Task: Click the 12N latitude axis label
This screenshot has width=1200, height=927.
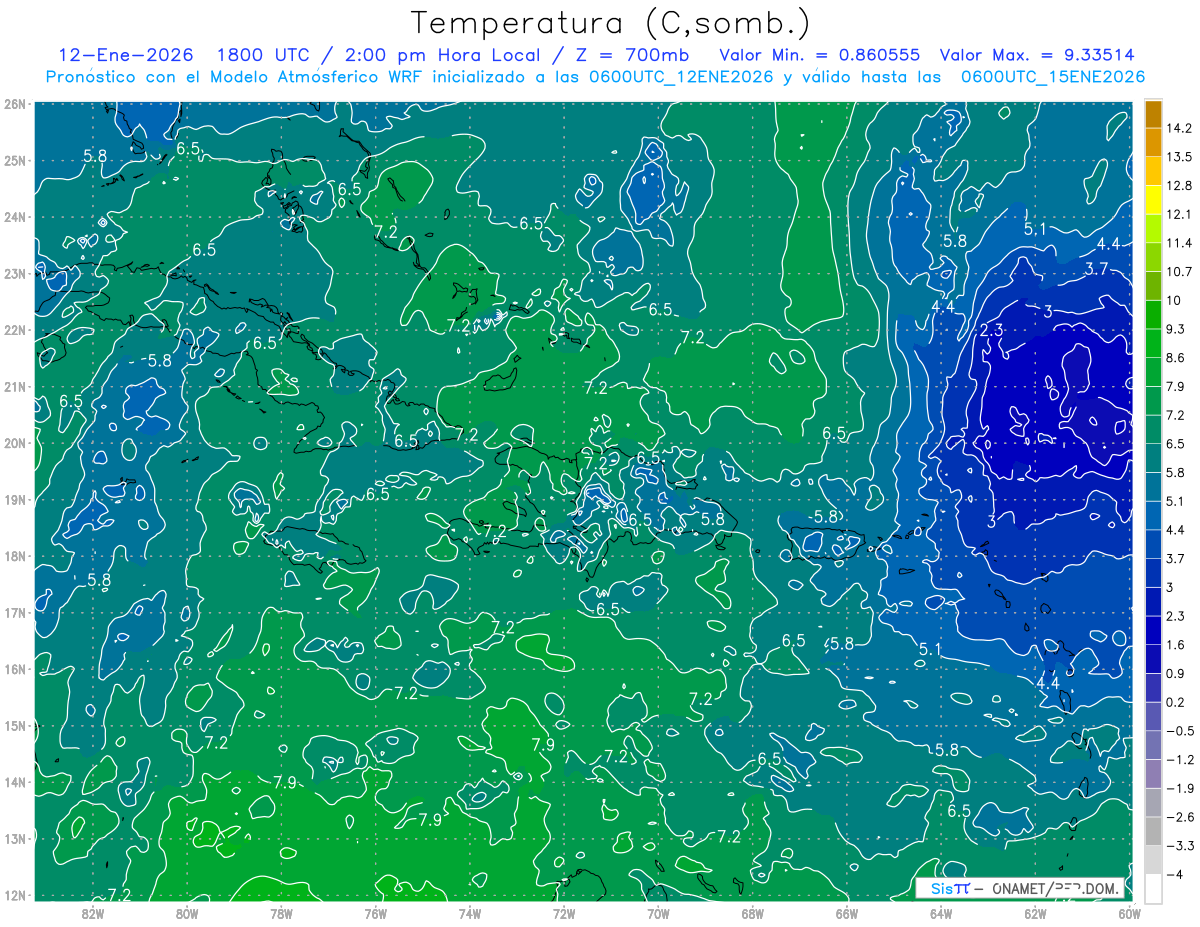Action: [14, 895]
